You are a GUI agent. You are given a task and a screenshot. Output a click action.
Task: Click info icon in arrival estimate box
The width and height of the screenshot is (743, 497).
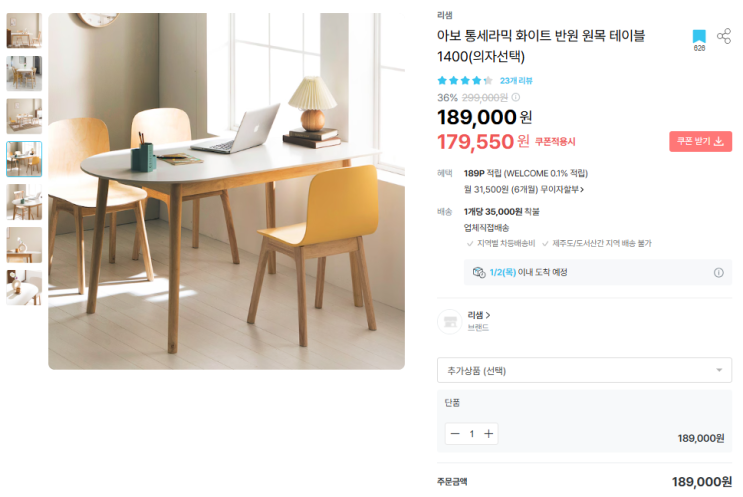(718, 272)
